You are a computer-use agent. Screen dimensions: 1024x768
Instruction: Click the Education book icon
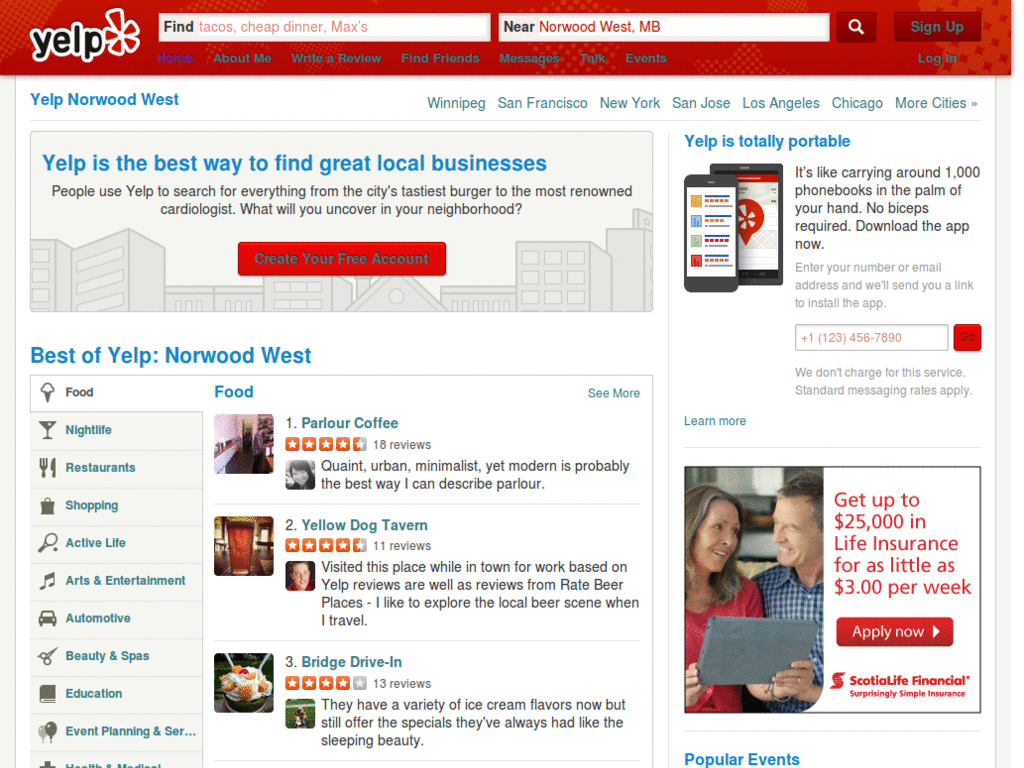tap(46, 693)
